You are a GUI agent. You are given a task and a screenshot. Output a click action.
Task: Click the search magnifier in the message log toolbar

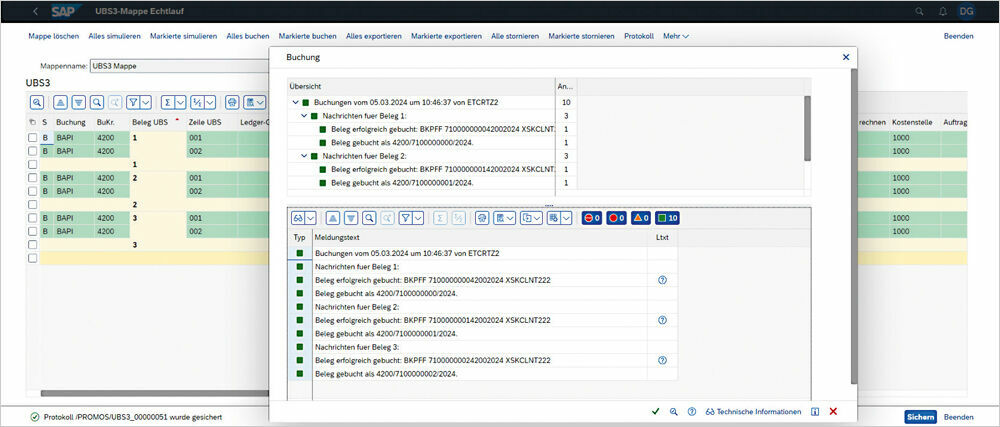click(x=370, y=218)
